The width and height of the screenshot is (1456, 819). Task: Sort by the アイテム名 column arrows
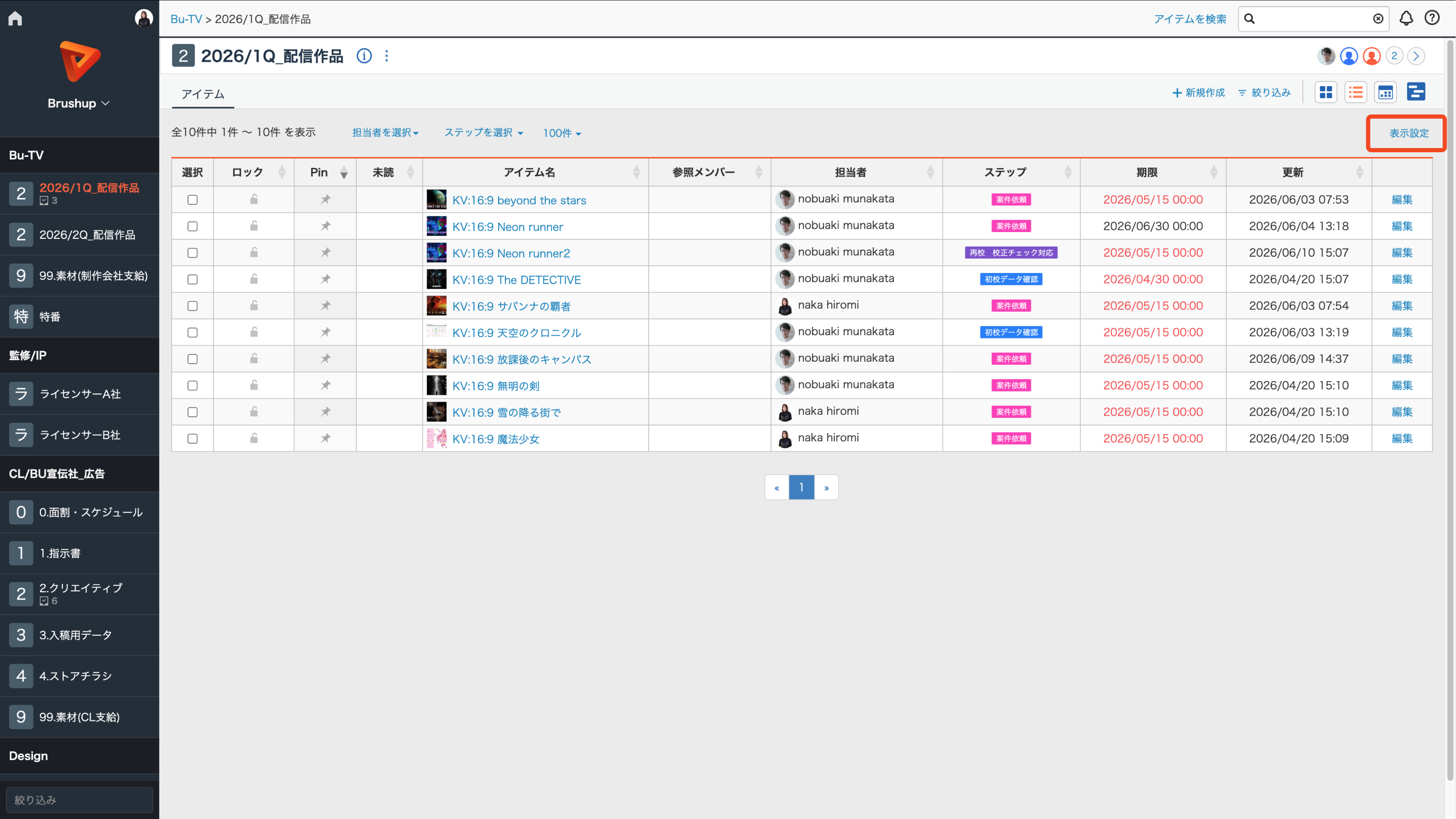coord(637,173)
